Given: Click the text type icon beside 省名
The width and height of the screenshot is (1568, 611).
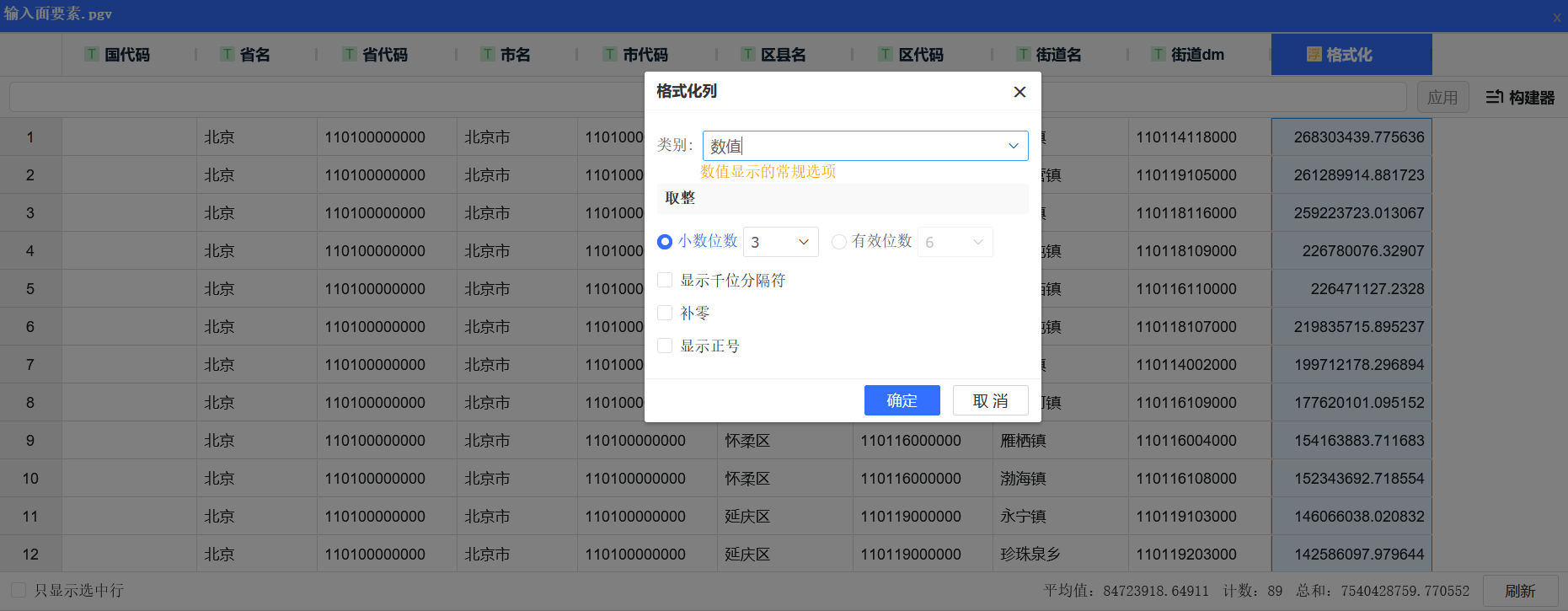Looking at the screenshot, I should [227, 54].
